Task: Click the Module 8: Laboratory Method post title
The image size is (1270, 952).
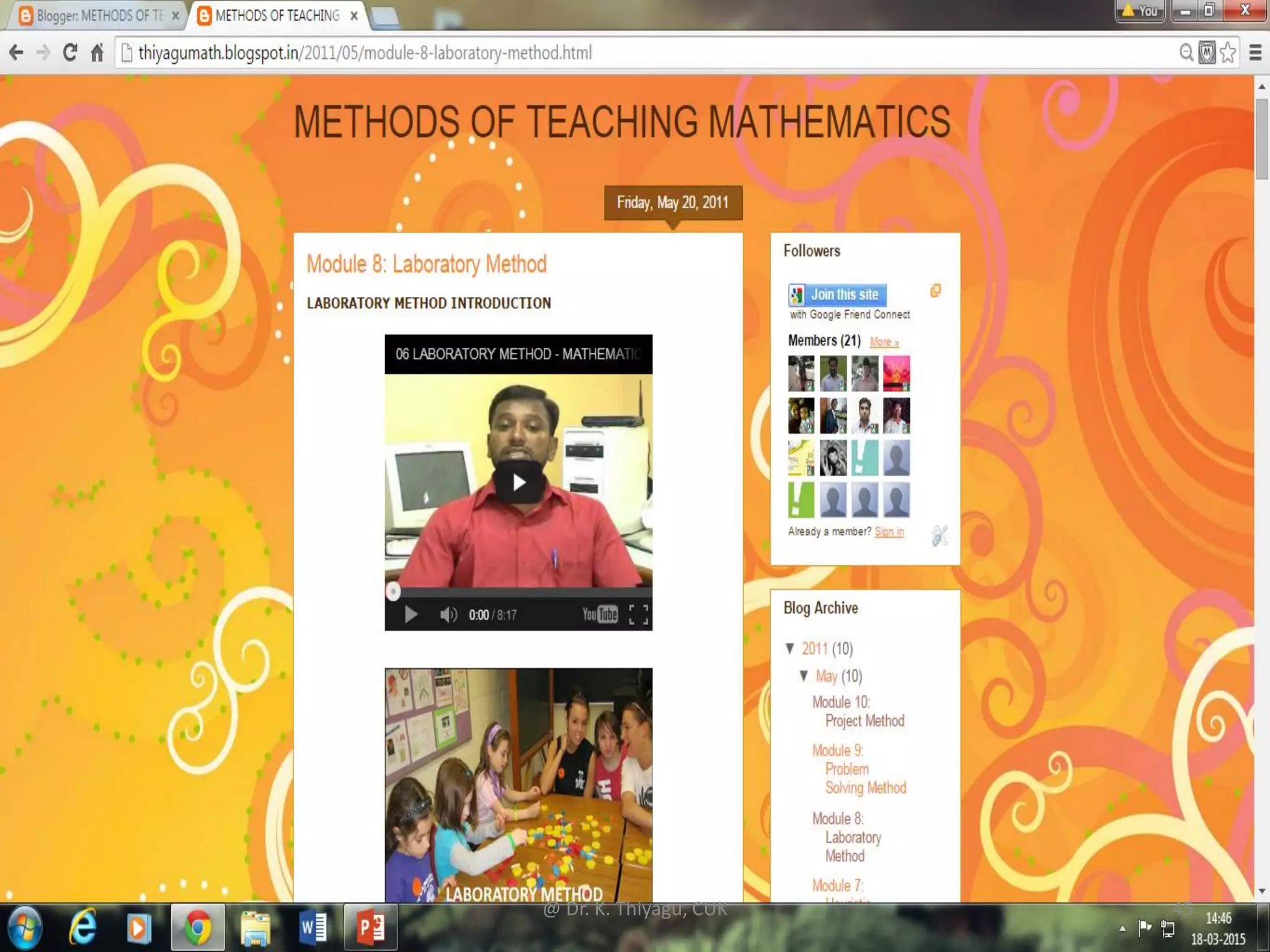Action: [x=427, y=264]
